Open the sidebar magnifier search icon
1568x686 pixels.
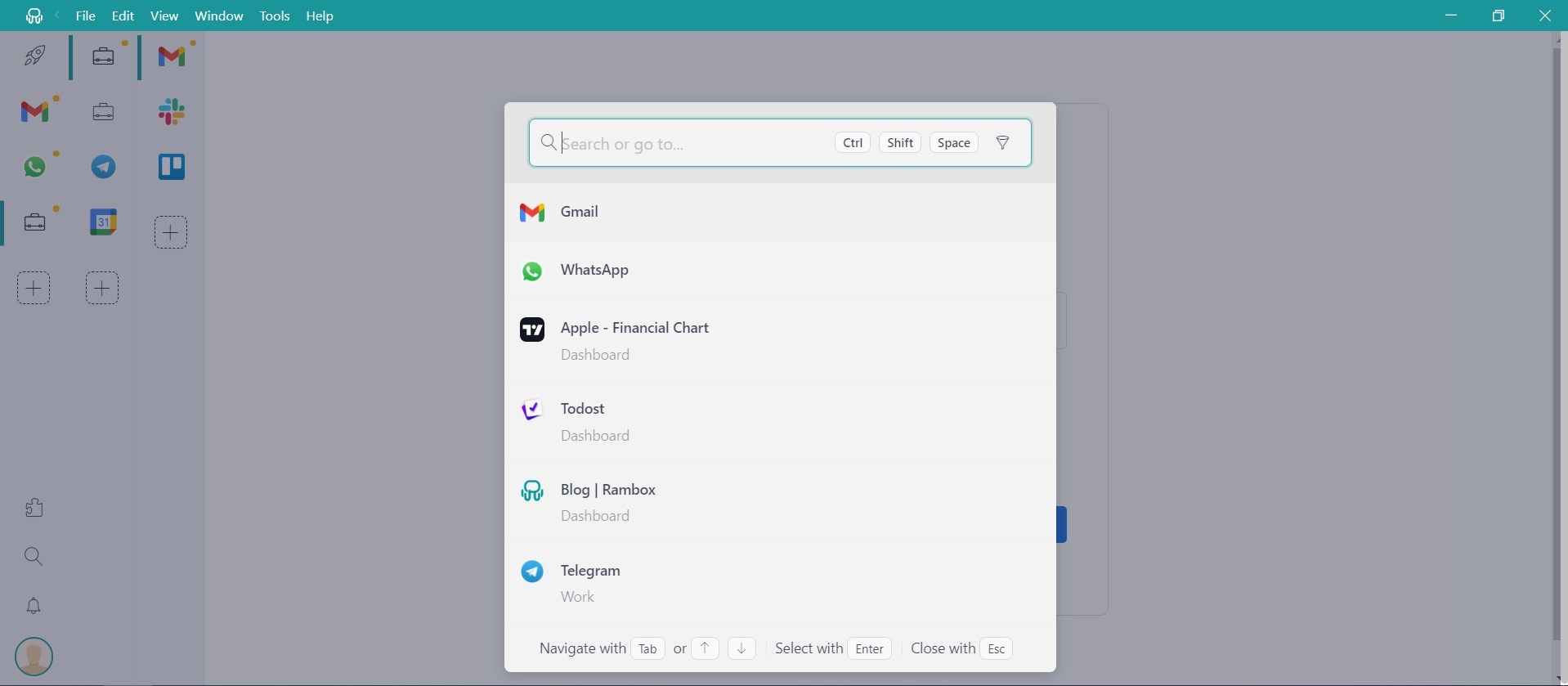tap(34, 557)
